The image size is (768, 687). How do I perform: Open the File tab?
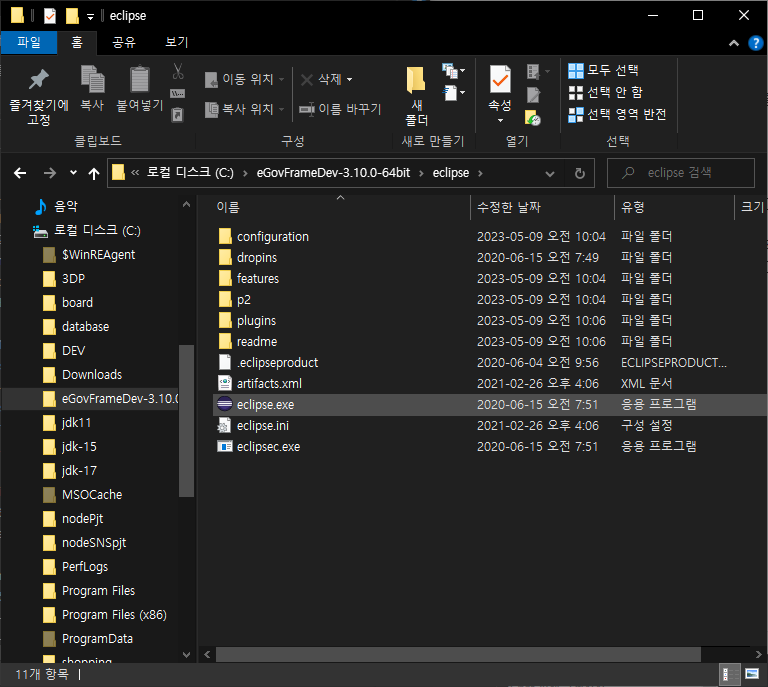[x=29, y=42]
